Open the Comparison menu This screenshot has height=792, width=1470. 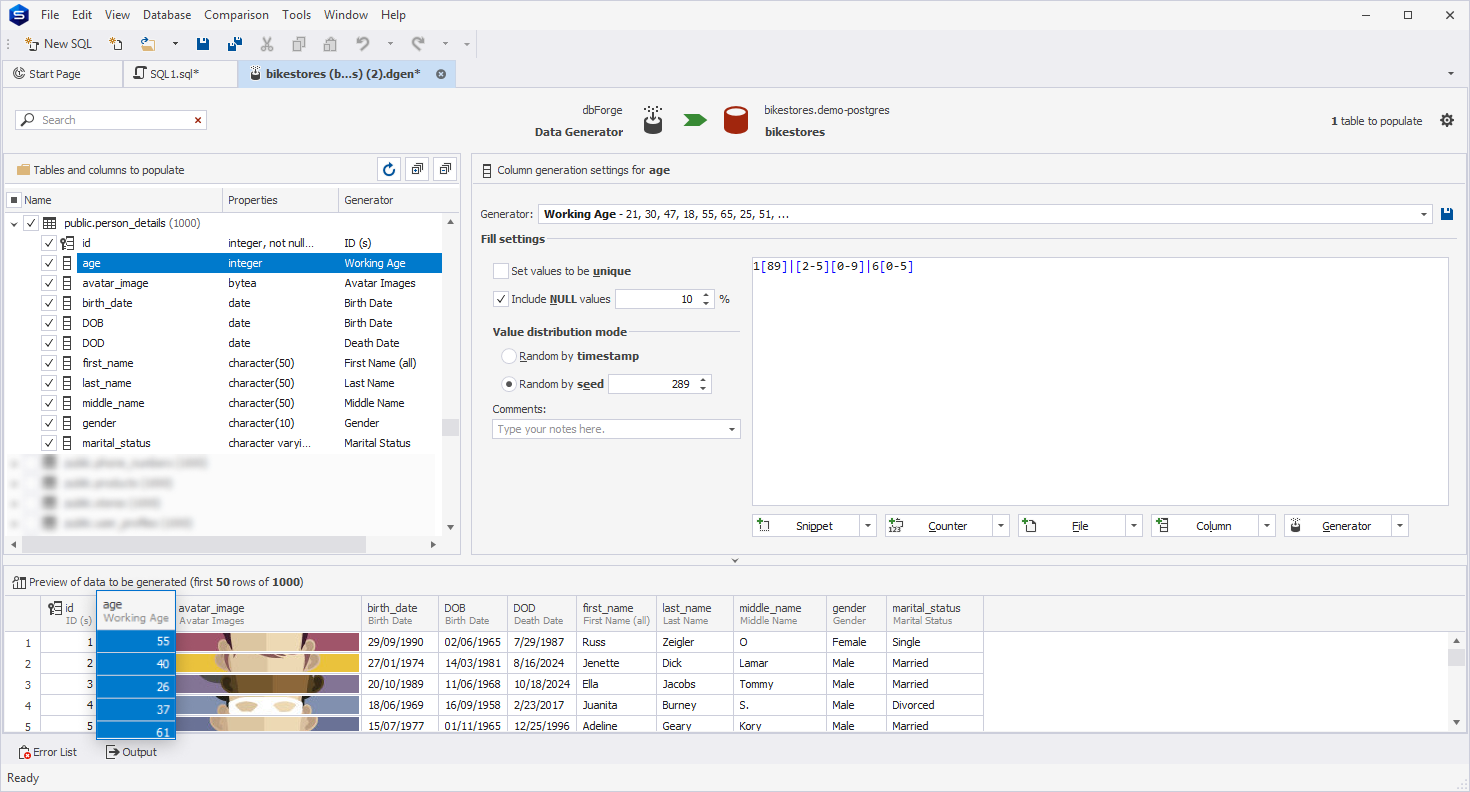point(236,15)
